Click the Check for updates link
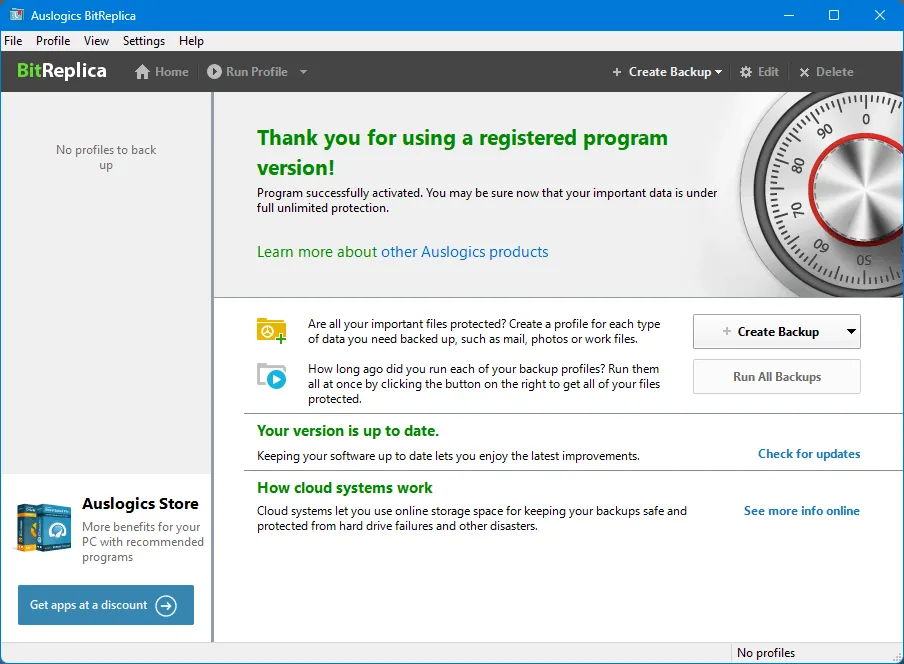The image size is (904, 664). click(x=809, y=454)
